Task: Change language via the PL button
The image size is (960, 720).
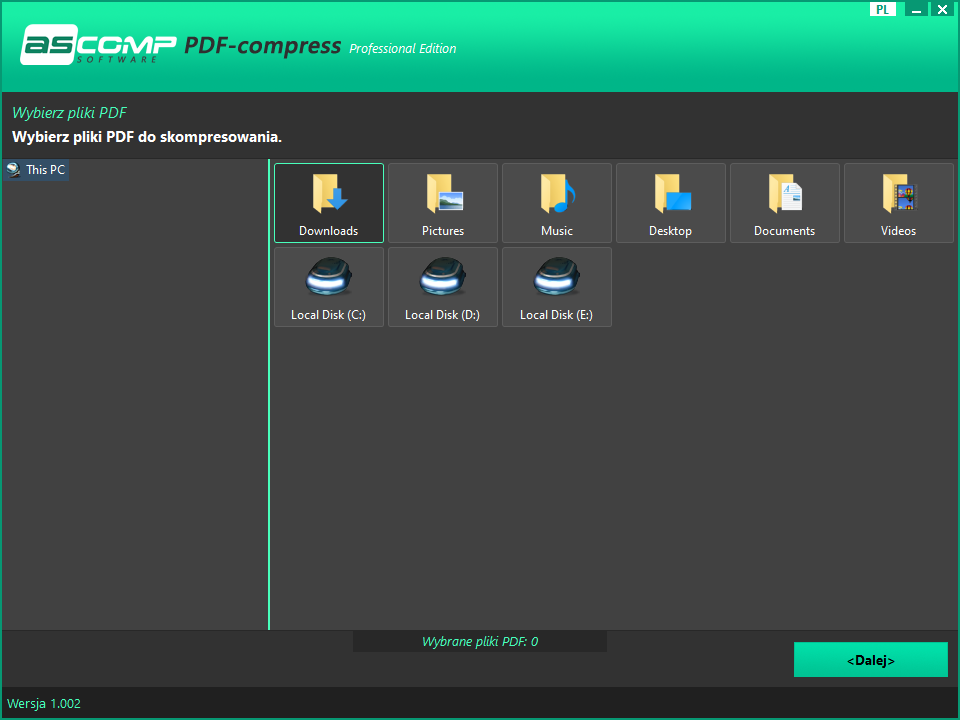Action: pos(882,9)
